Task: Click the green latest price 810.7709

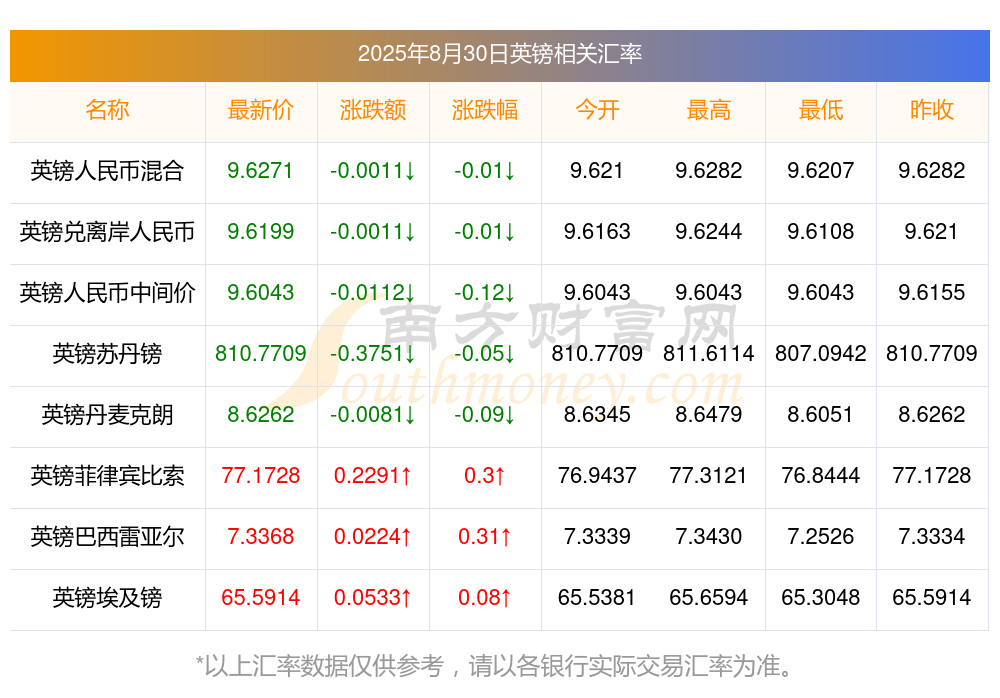Action: click(260, 353)
